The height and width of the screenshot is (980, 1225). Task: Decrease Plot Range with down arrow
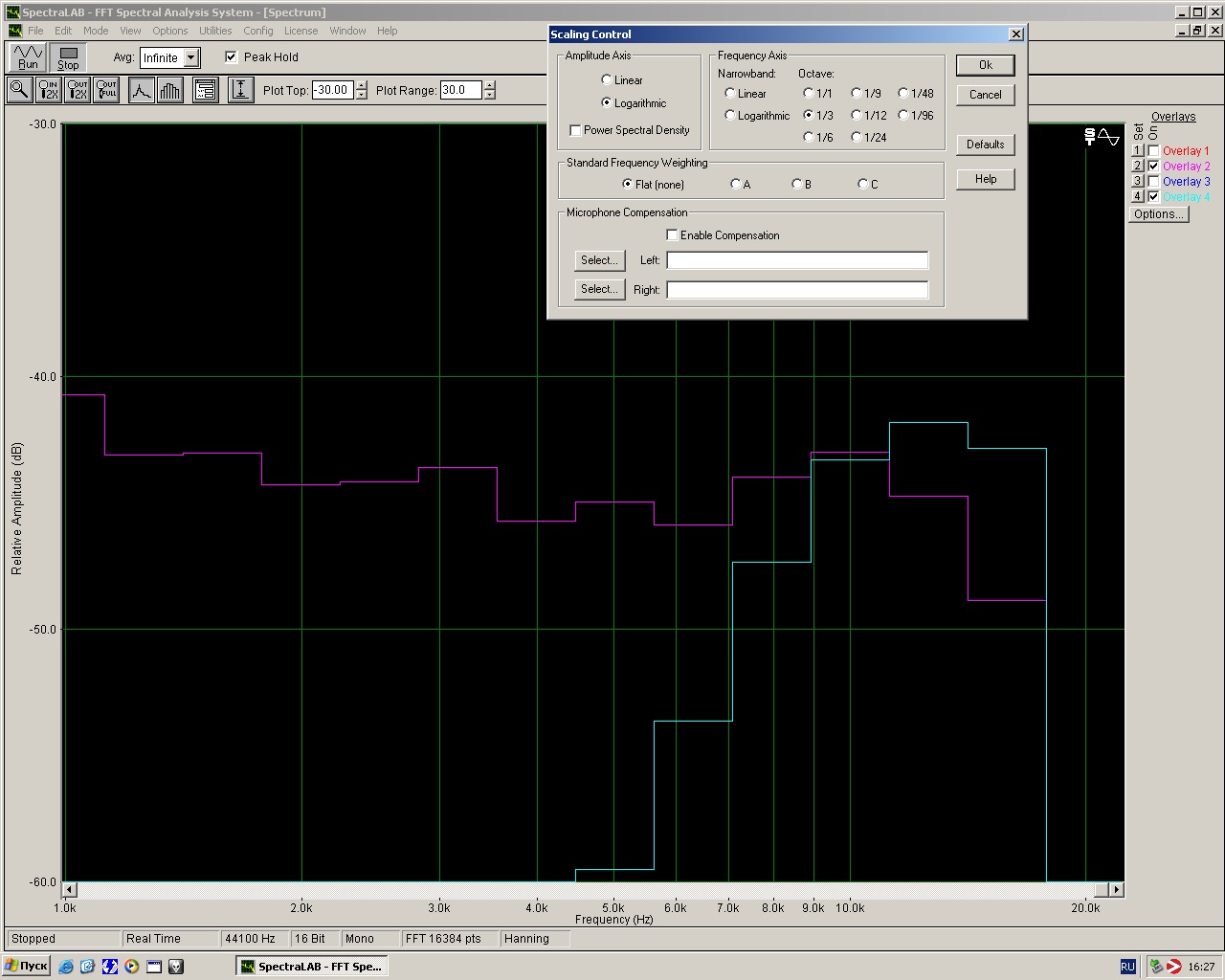pos(490,95)
